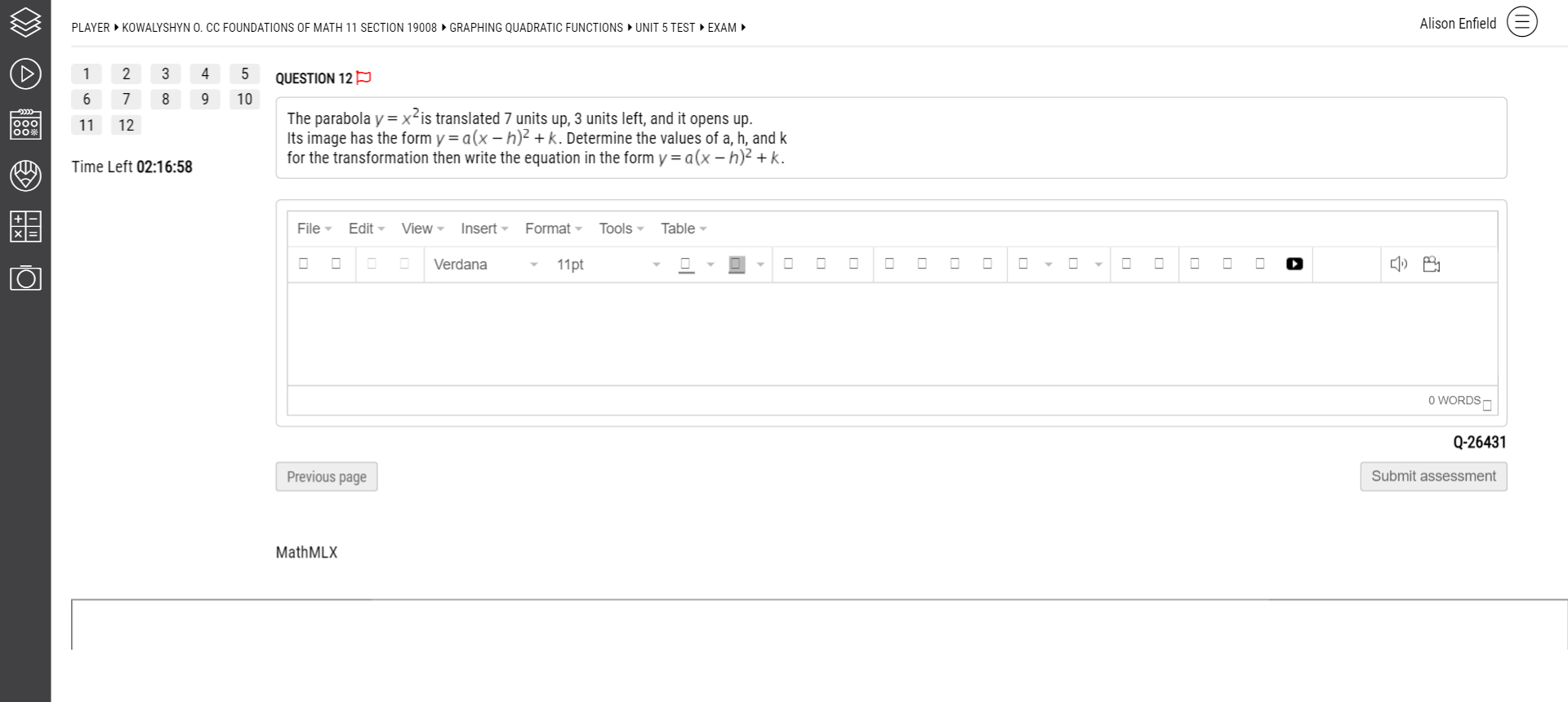Click the video recorder icon in editor toolbar

(x=1431, y=264)
